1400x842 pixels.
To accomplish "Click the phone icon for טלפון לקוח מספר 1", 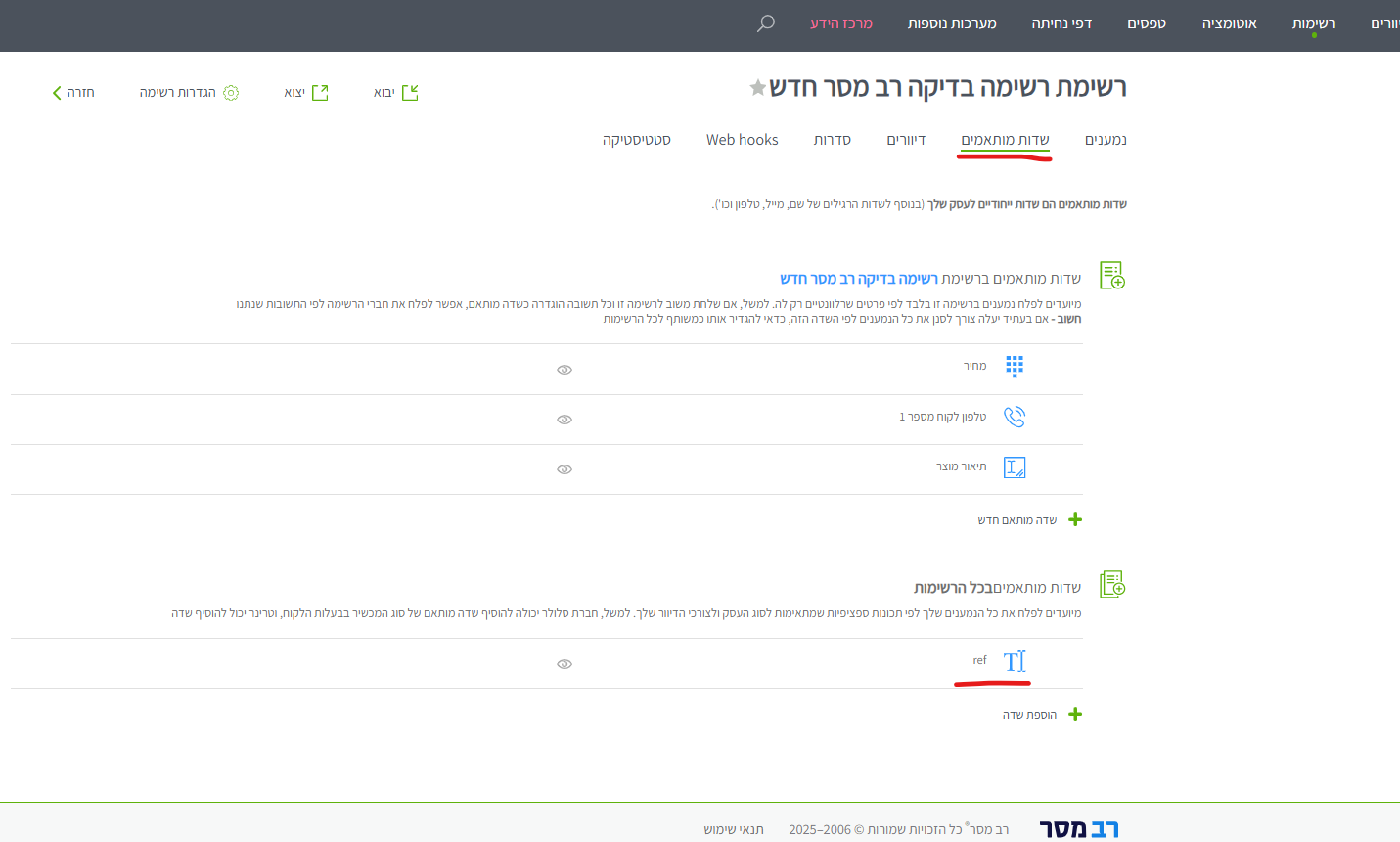I will (x=1015, y=418).
